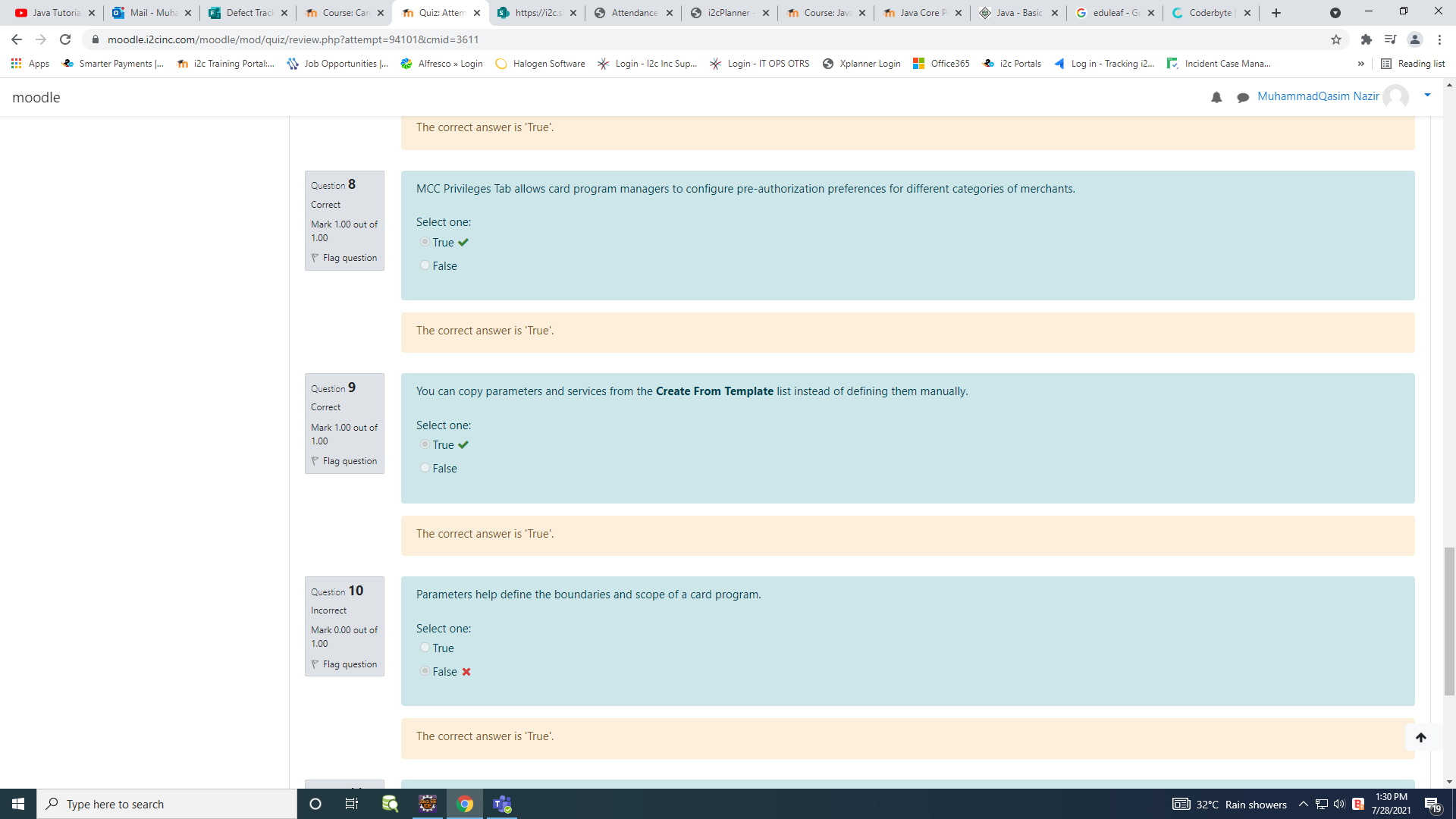Viewport: 1456px width, 819px height.
Task: Open the new tab plus button
Action: [x=1276, y=13]
